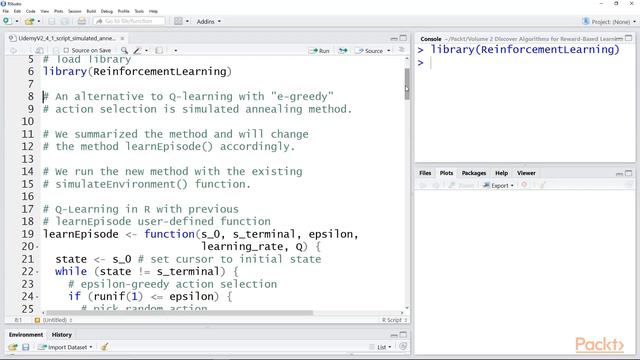The height and width of the screenshot is (360, 640).
Task: Select the Environment tab
Action: [x=26, y=335]
